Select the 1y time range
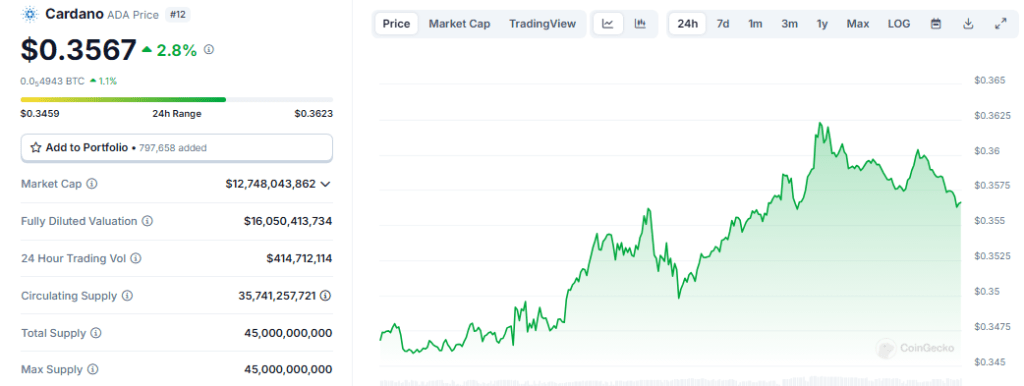 tap(822, 24)
